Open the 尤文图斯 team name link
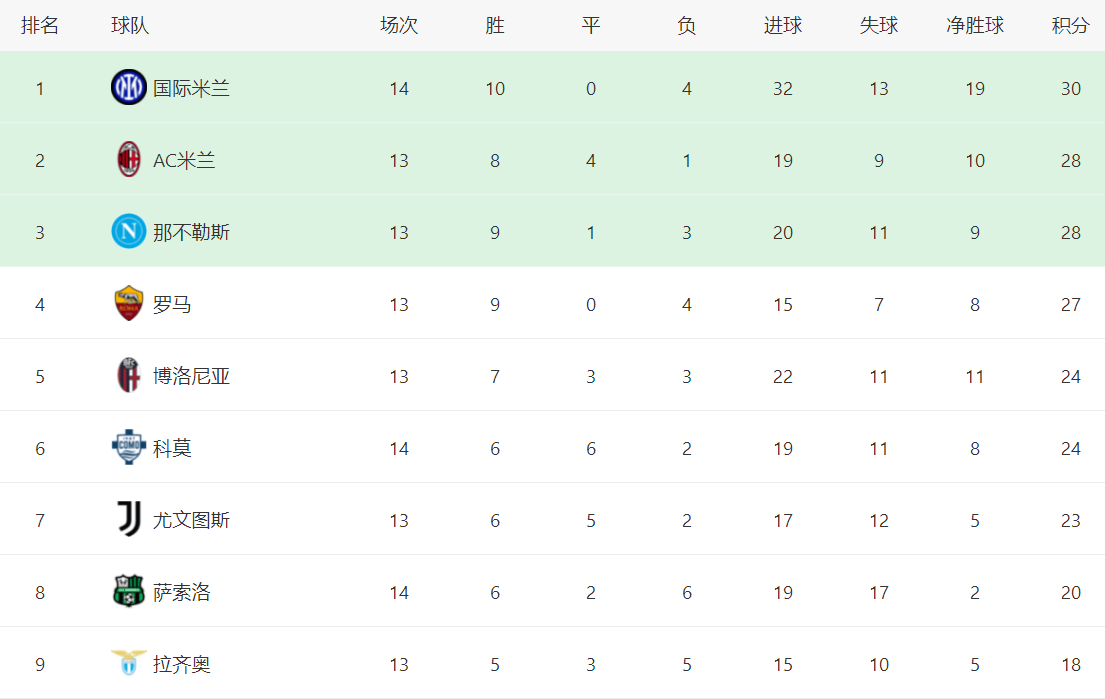 [191, 520]
